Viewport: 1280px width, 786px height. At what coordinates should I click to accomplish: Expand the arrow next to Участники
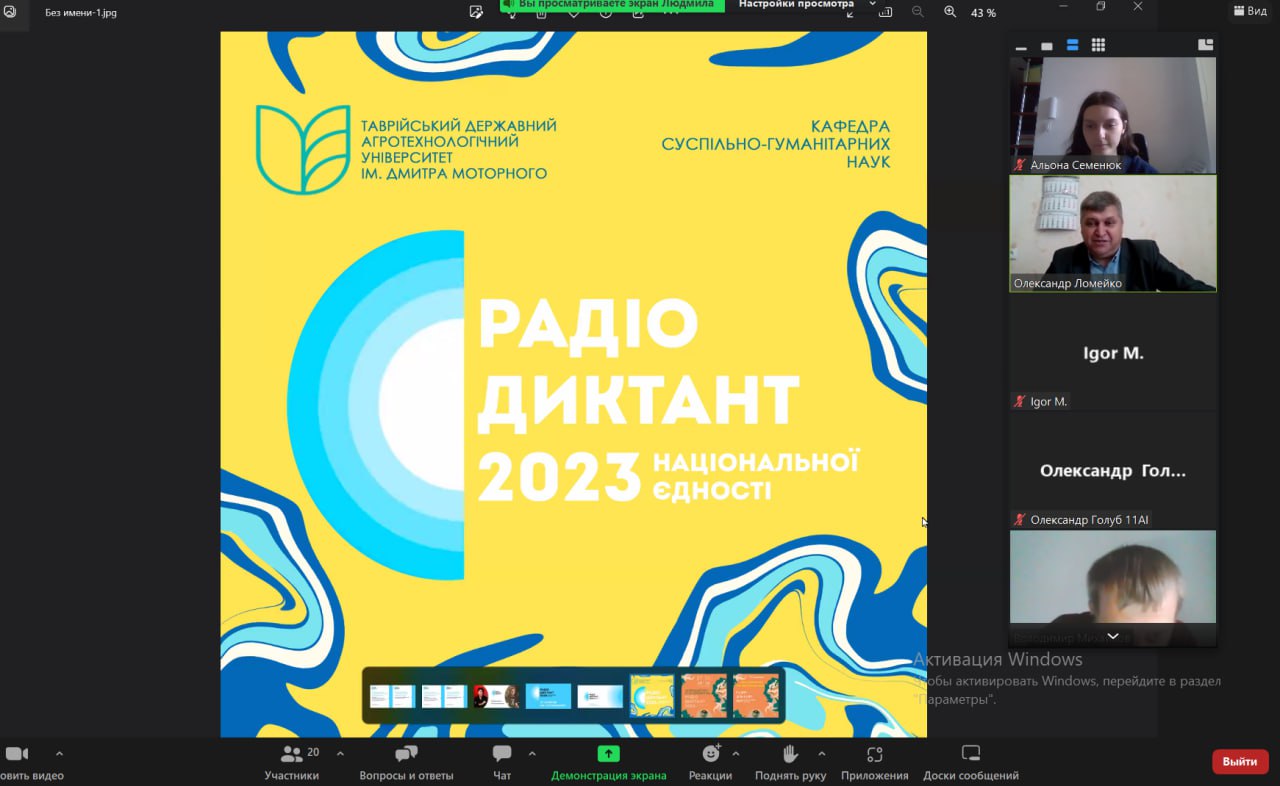point(340,754)
